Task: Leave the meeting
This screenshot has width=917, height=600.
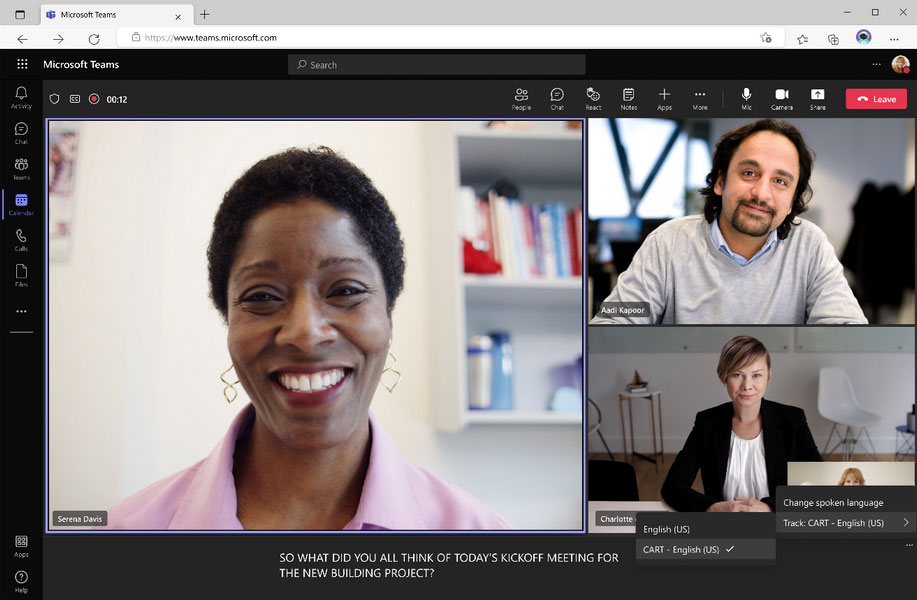Action: pyautogui.click(x=875, y=99)
